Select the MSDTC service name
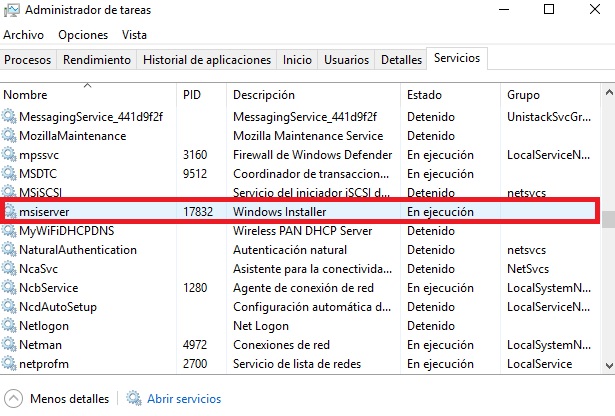This screenshot has height=416, width=615. click(x=38, y=173)
